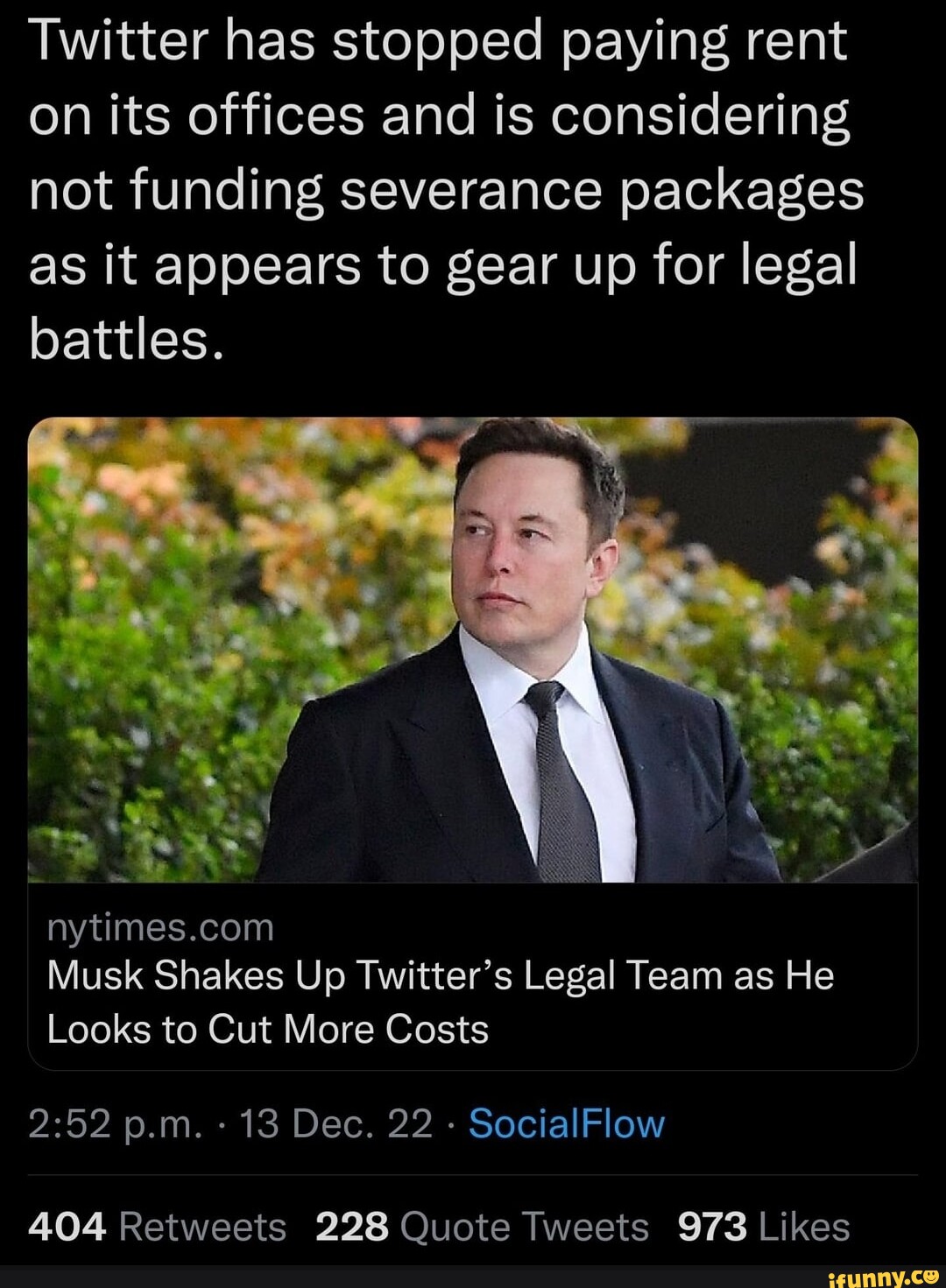Click the number 404 beside Retweets
946x1288 pixels.
(67, 1227)
